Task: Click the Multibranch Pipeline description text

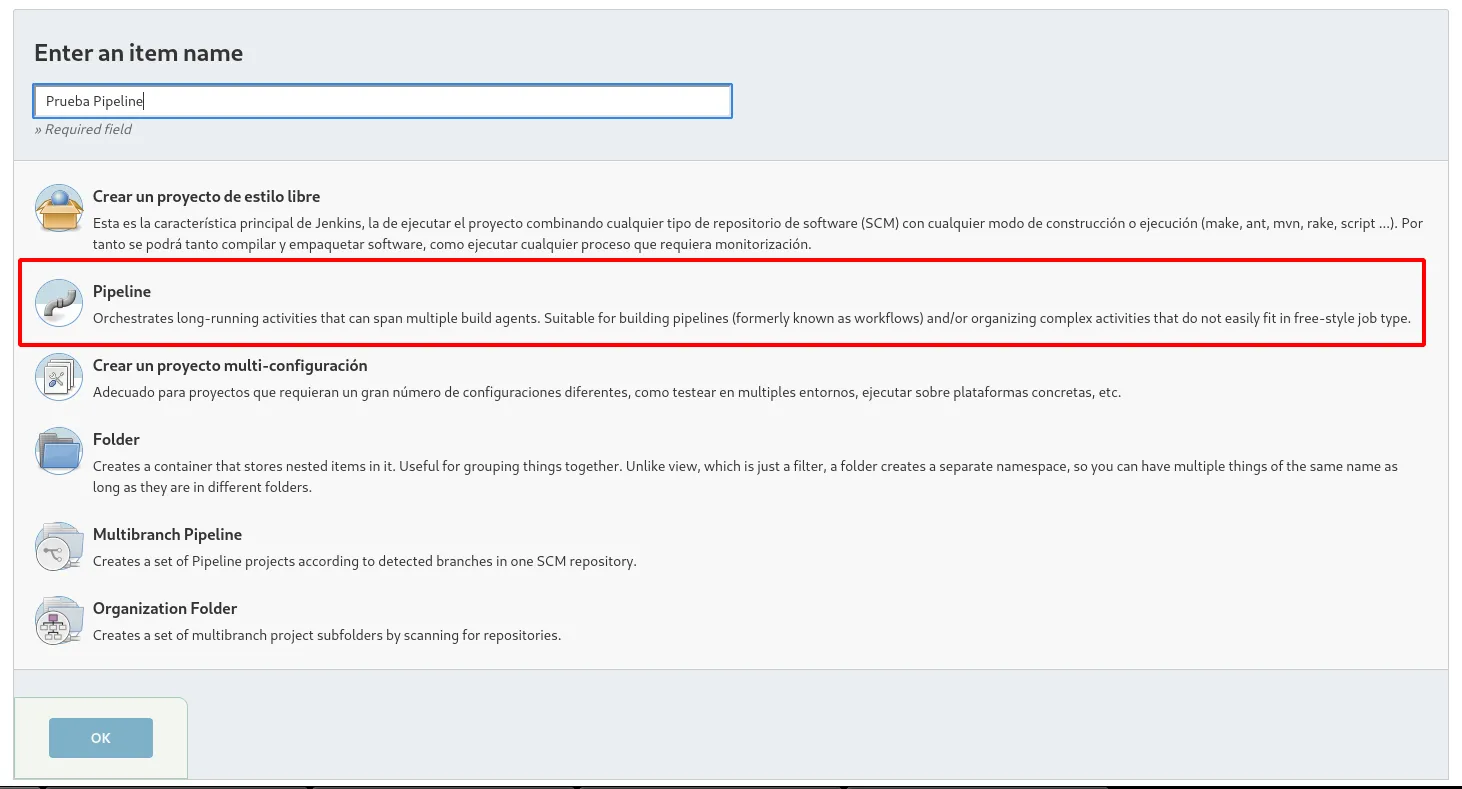Action: tap(364, 561)
